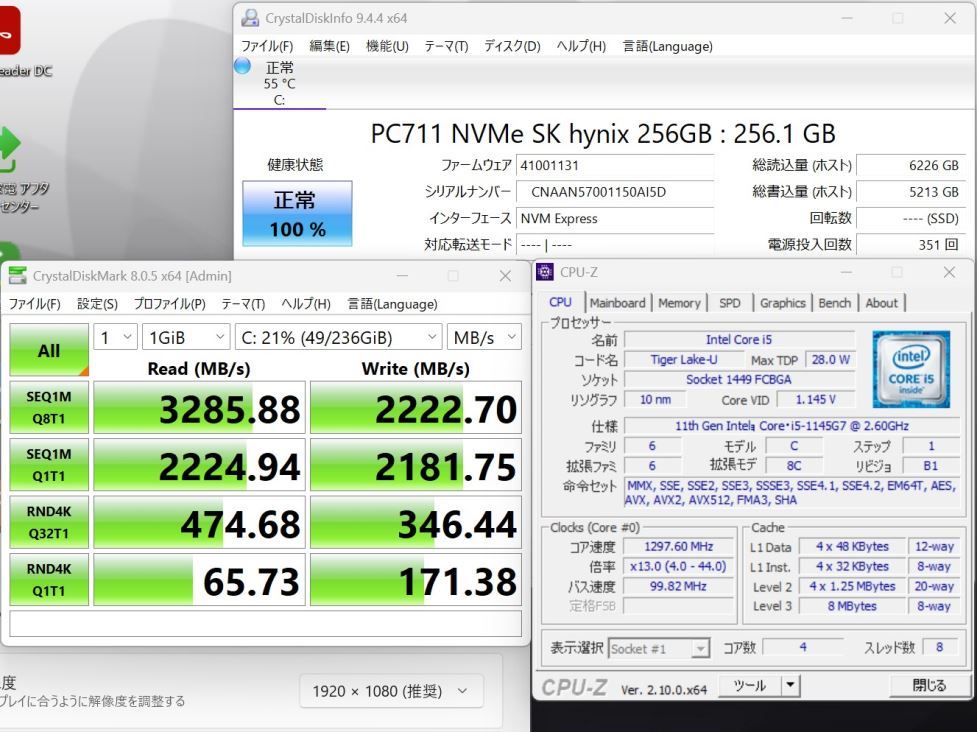Start the RND4K Q32T1 test
The image size is (977, 732).
(x=49, y=524)
